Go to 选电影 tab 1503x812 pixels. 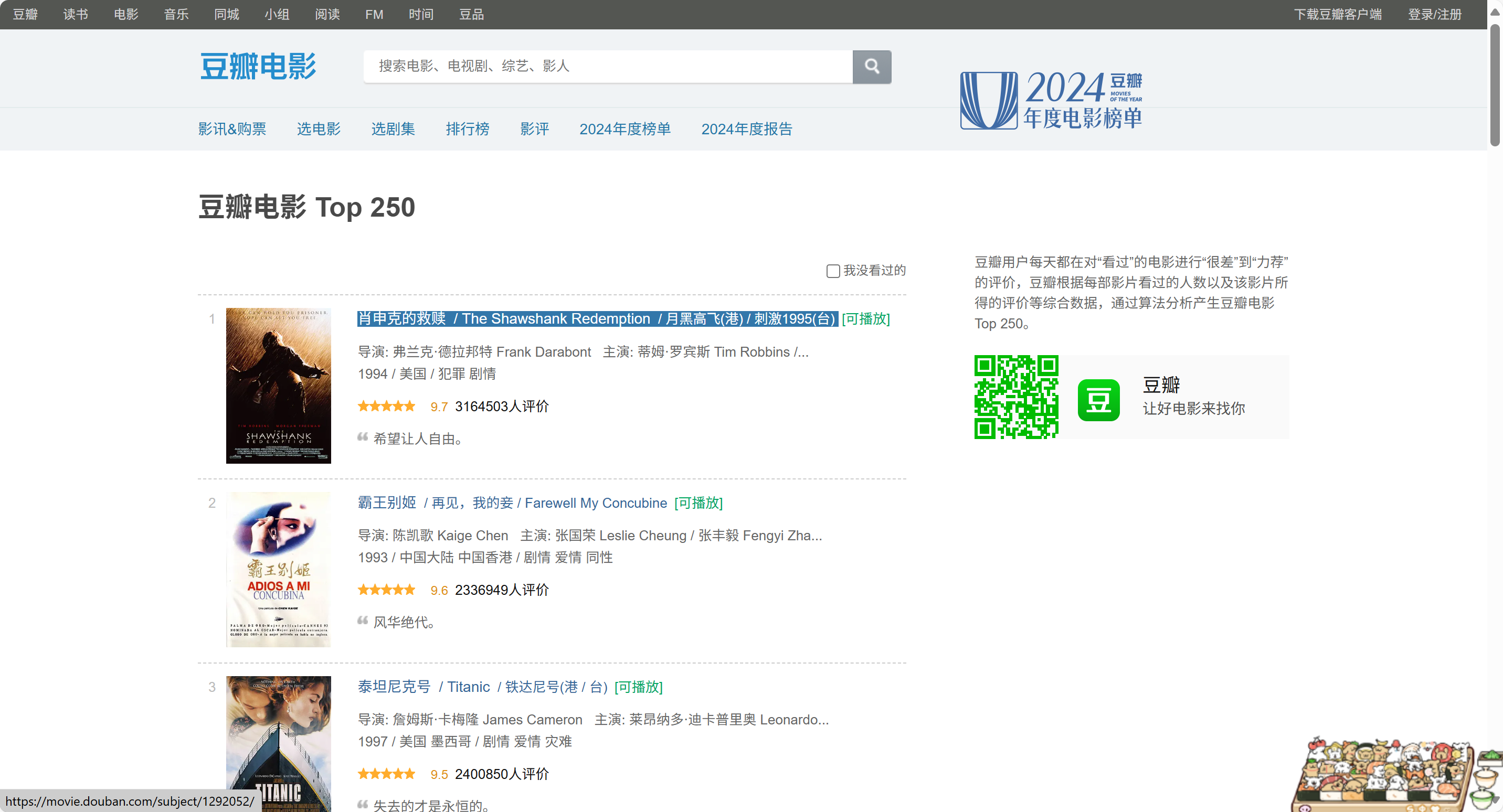tap(319, 129)
